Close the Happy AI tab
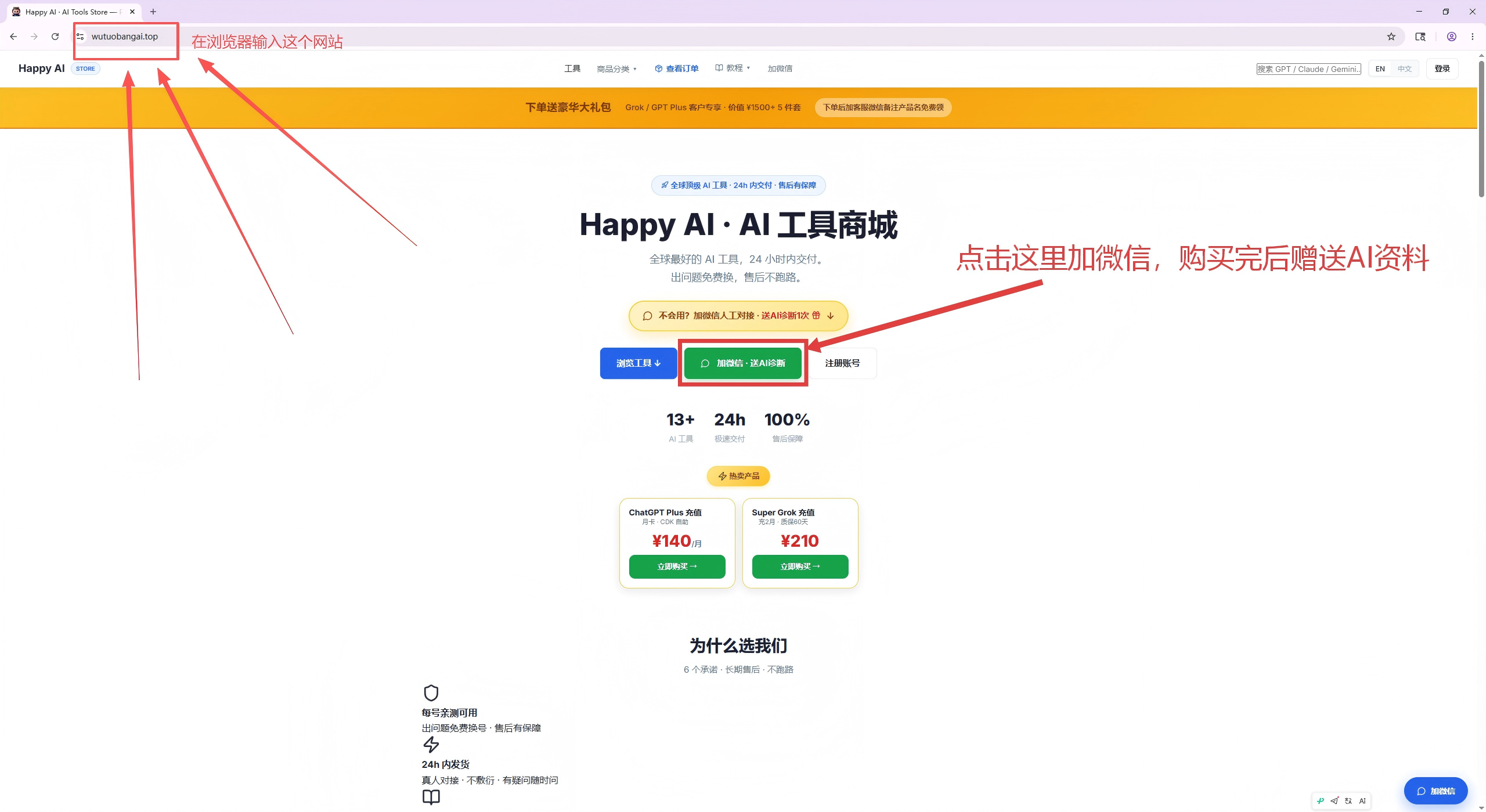 click(132, 12)
